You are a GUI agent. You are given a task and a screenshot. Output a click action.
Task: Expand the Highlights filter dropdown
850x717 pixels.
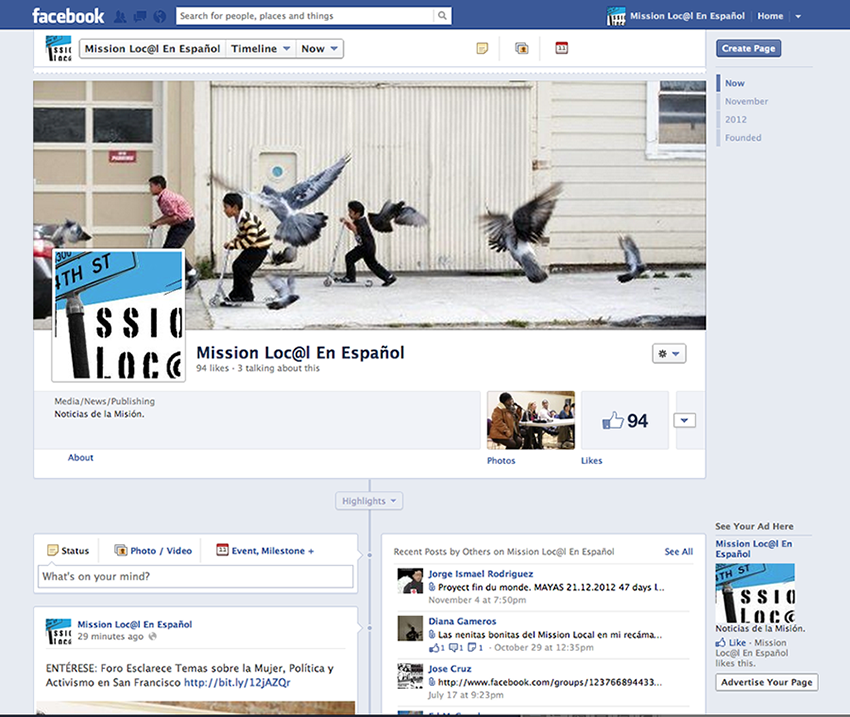point(369,501)
